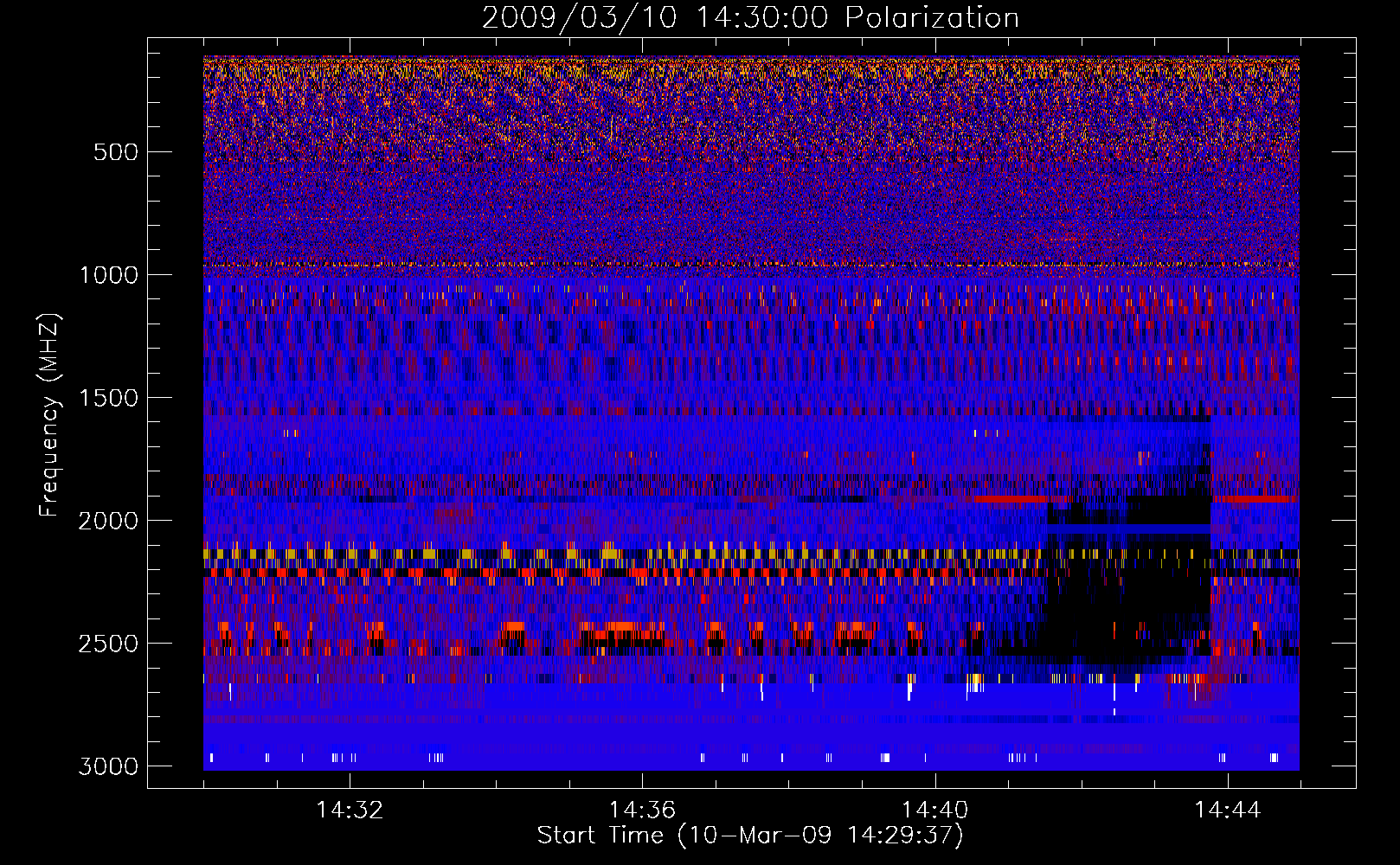Viewport: 1400px width, 865px height.
Task: Click the 14:32 time axis label
Action: [350, 810]
